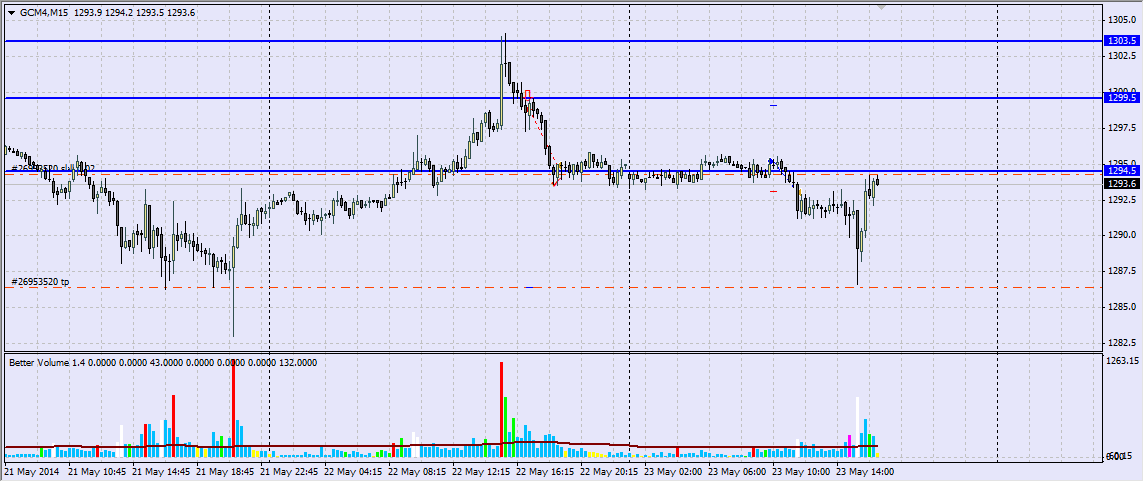Click the OHLC values 1293.9 1294.2 1293.5 1293.6
Screen dimensions: 1144x482
(x=135, y=12)
